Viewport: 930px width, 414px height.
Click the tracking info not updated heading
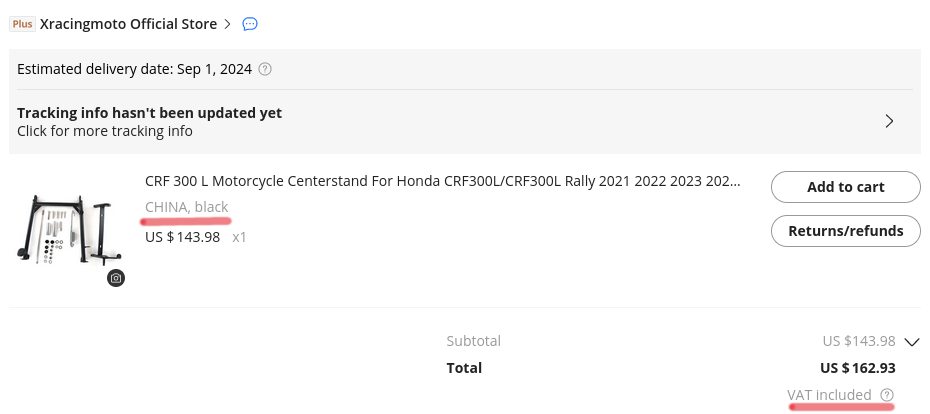(149, 113)
